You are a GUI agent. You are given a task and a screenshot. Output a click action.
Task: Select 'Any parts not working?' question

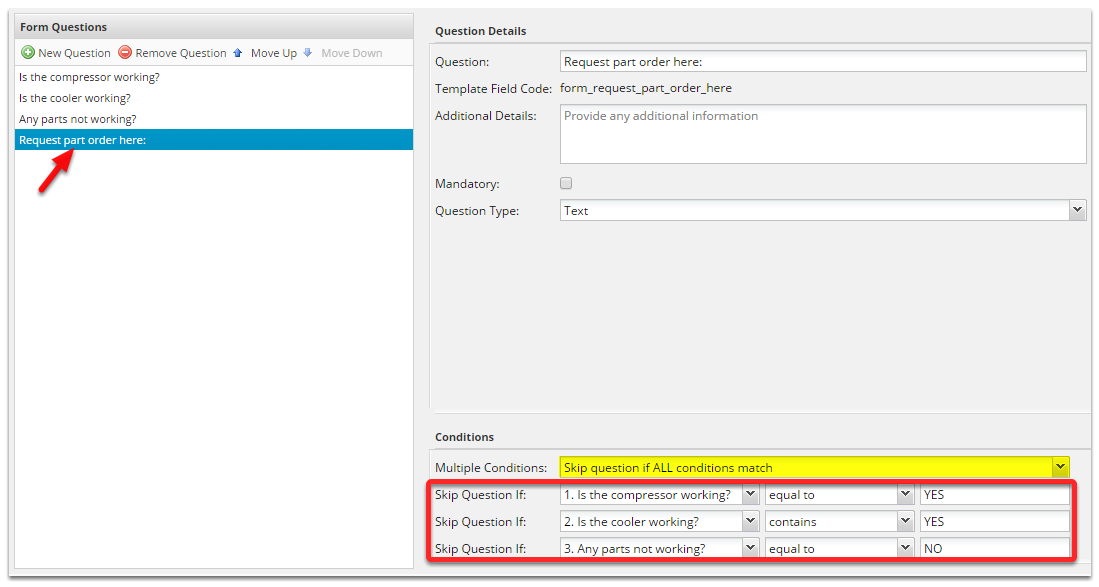[x=78, y=119]
